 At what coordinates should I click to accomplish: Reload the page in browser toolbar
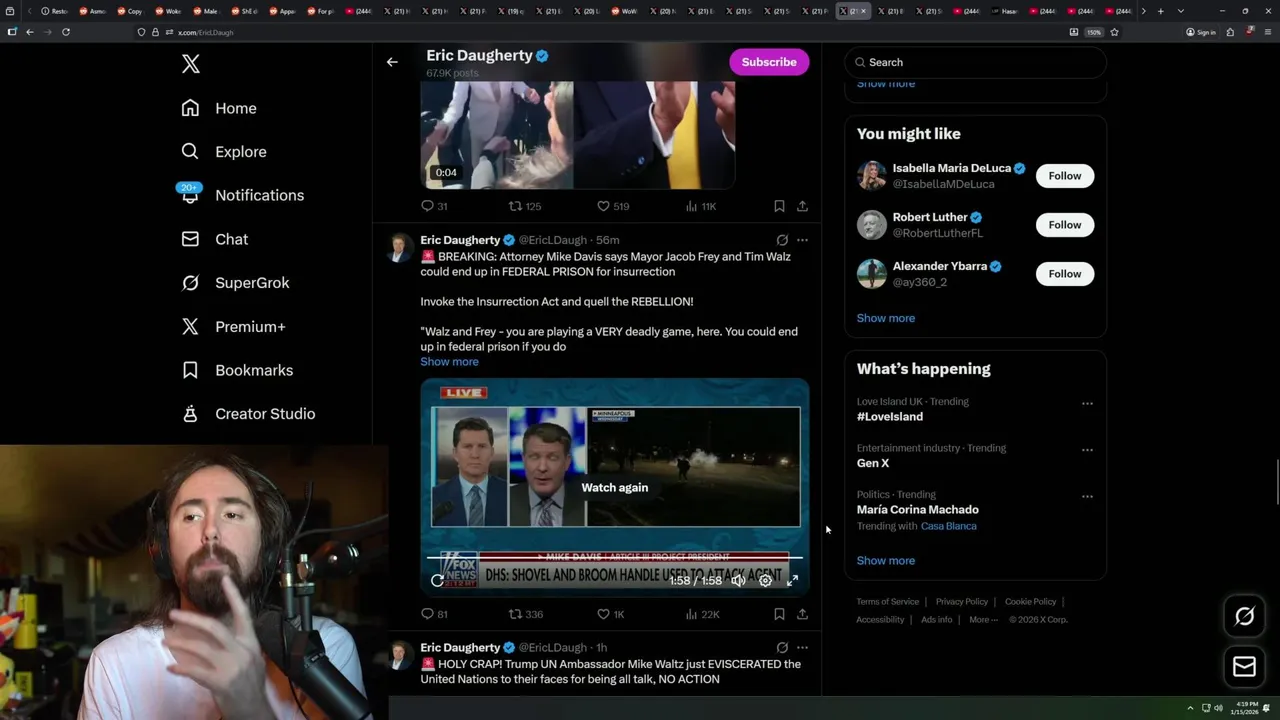pyautogui.click(x=66, y=32)
